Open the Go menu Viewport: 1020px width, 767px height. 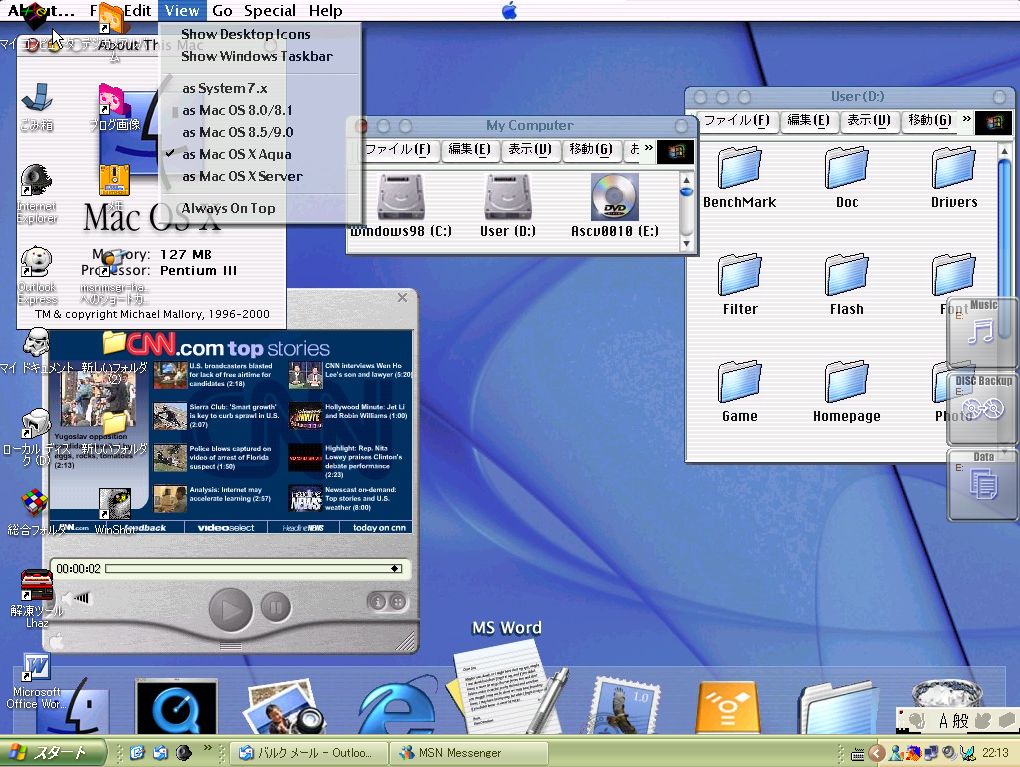[222, 10]
